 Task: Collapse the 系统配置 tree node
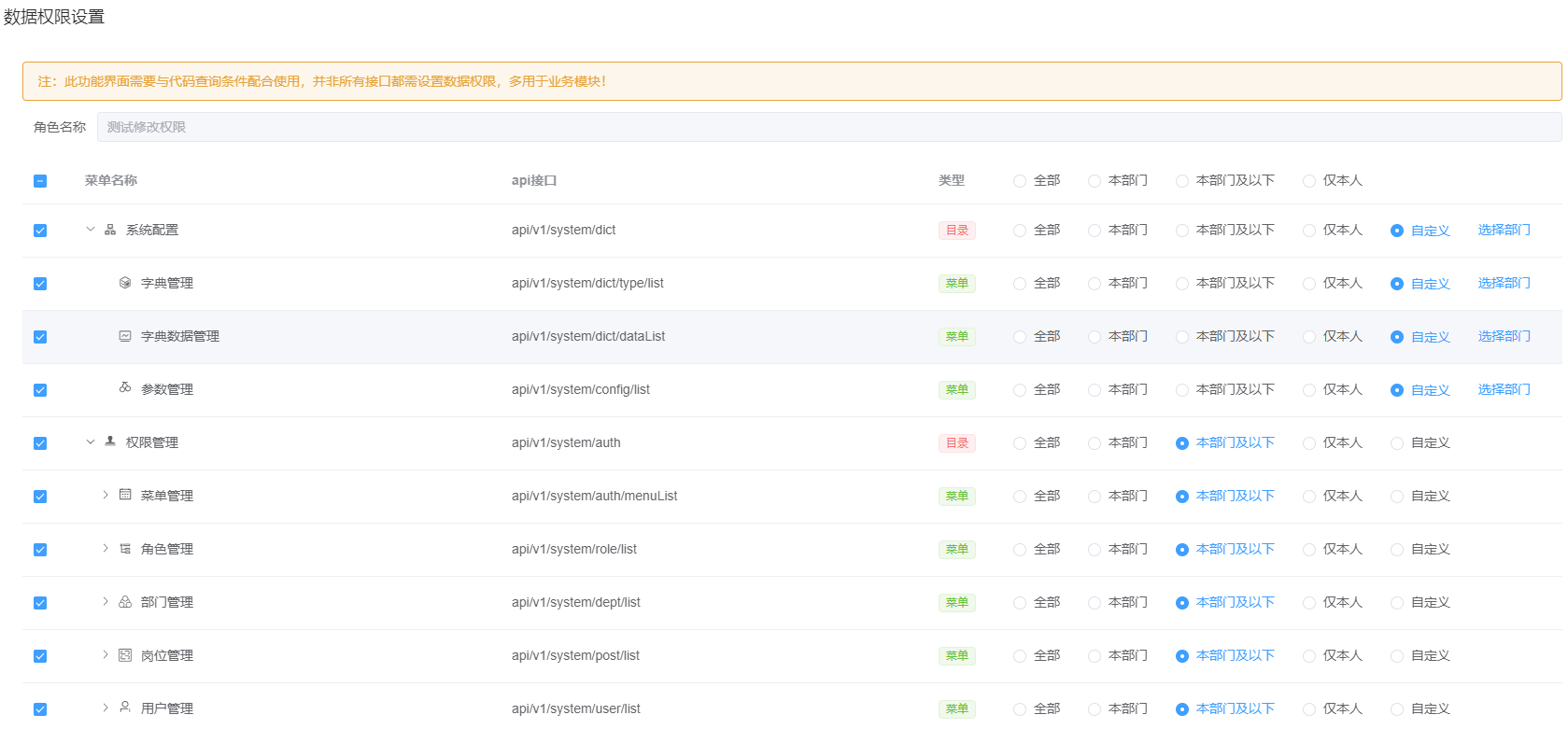click(91, 230)
